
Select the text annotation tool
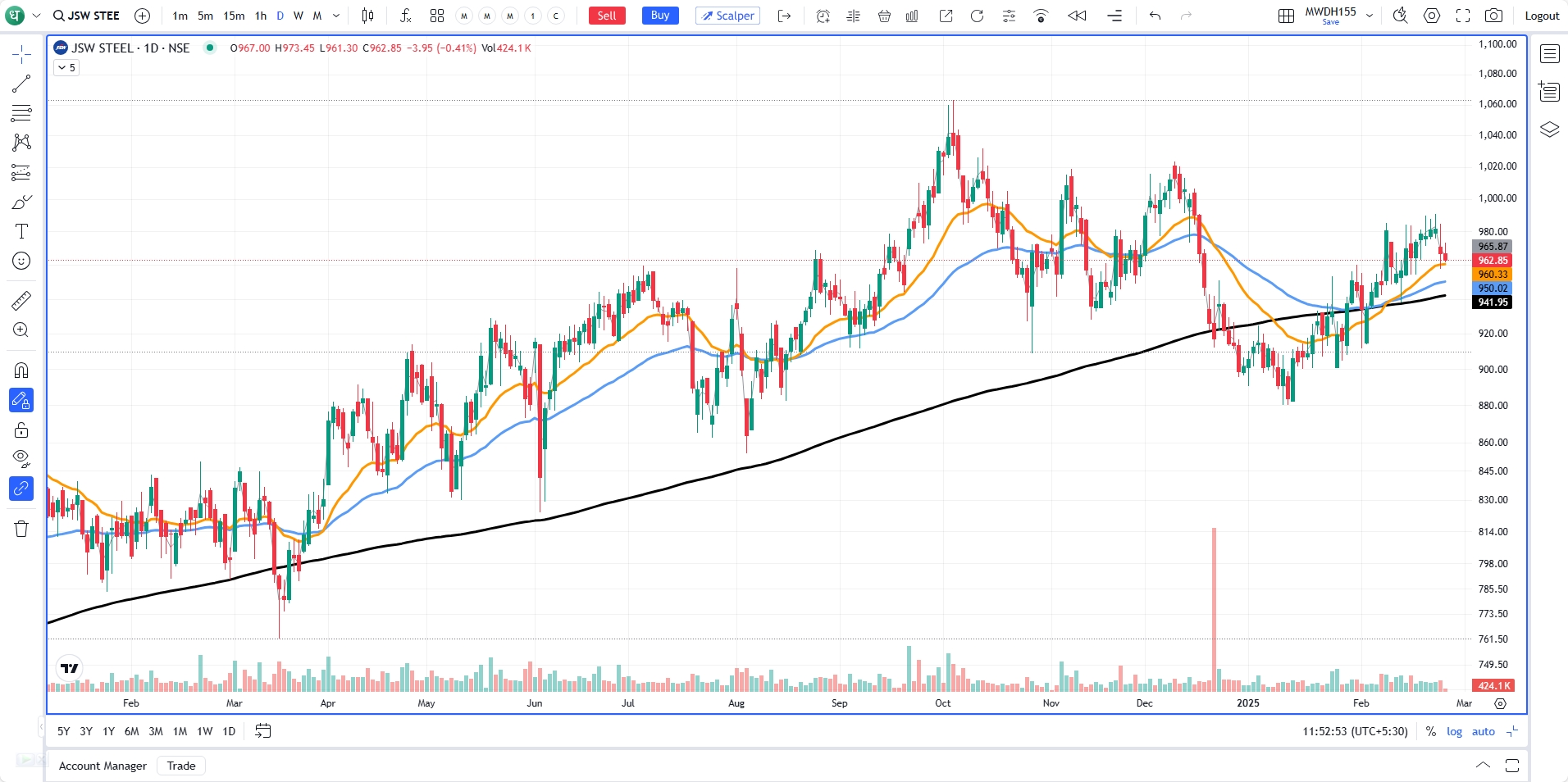click(21, 231)
